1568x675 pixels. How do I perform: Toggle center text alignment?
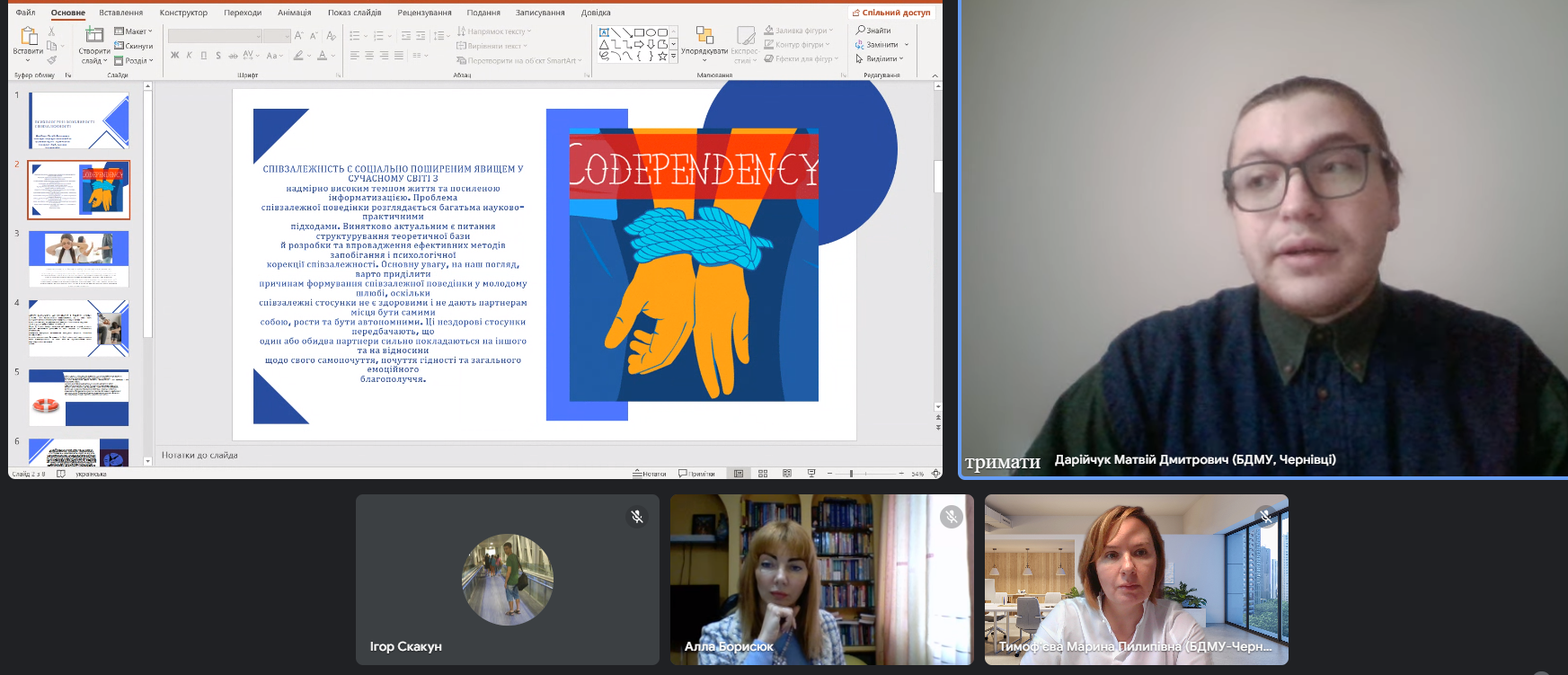pyautogui.click(x=369, y=56)
